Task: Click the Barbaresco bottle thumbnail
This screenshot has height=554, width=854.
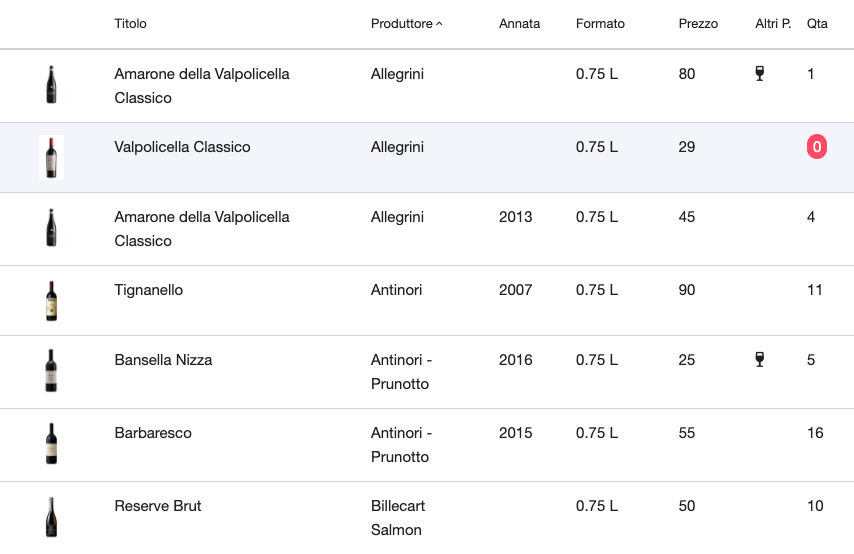Action: tap(51, 443)
